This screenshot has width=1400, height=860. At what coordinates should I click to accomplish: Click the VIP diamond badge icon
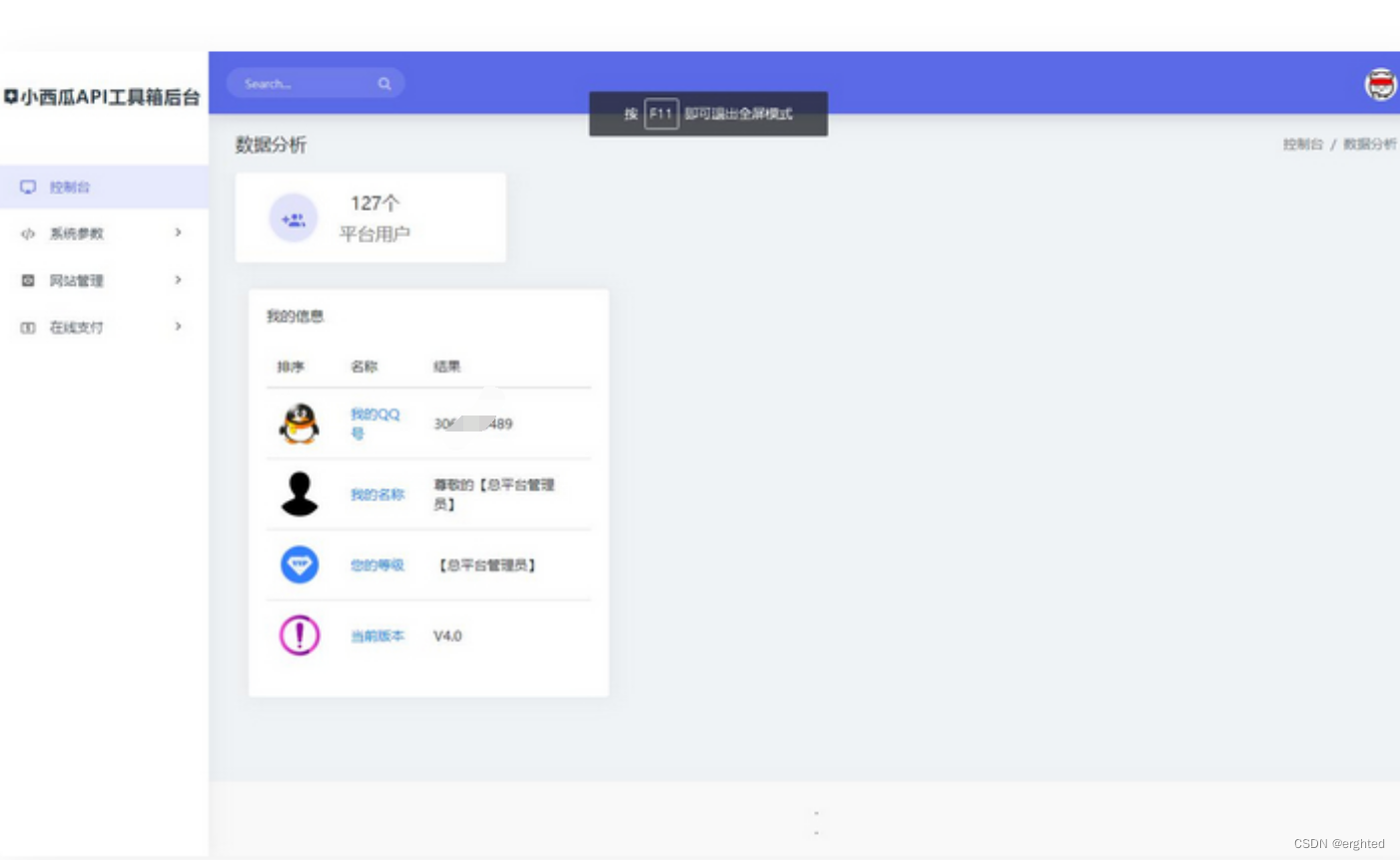click(299, 564)
